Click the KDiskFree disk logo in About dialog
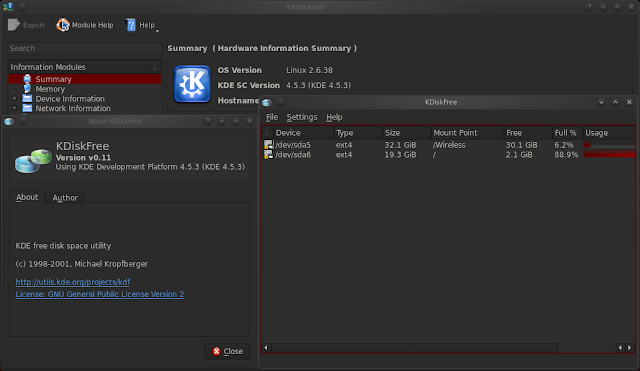The image size is (640, 371). click(x=33, y=160)
